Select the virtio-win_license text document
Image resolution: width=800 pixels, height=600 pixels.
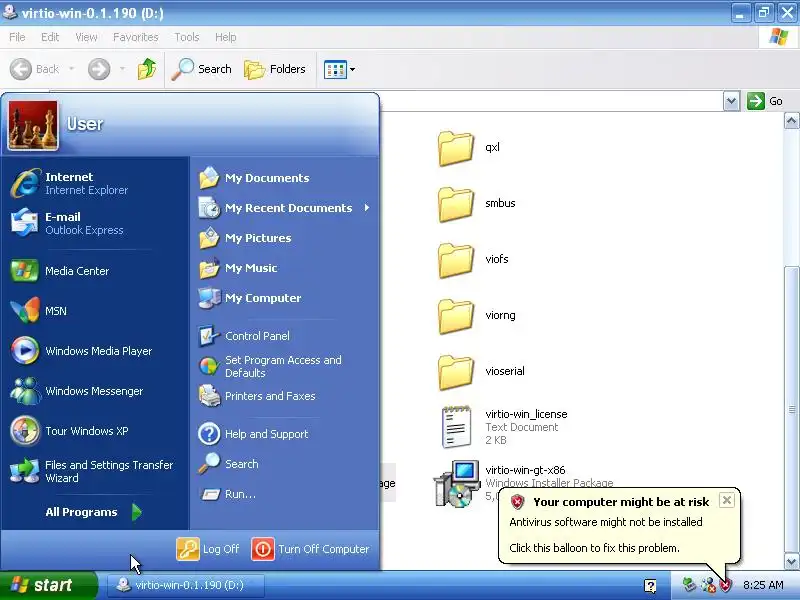click(x=504, y=427)
